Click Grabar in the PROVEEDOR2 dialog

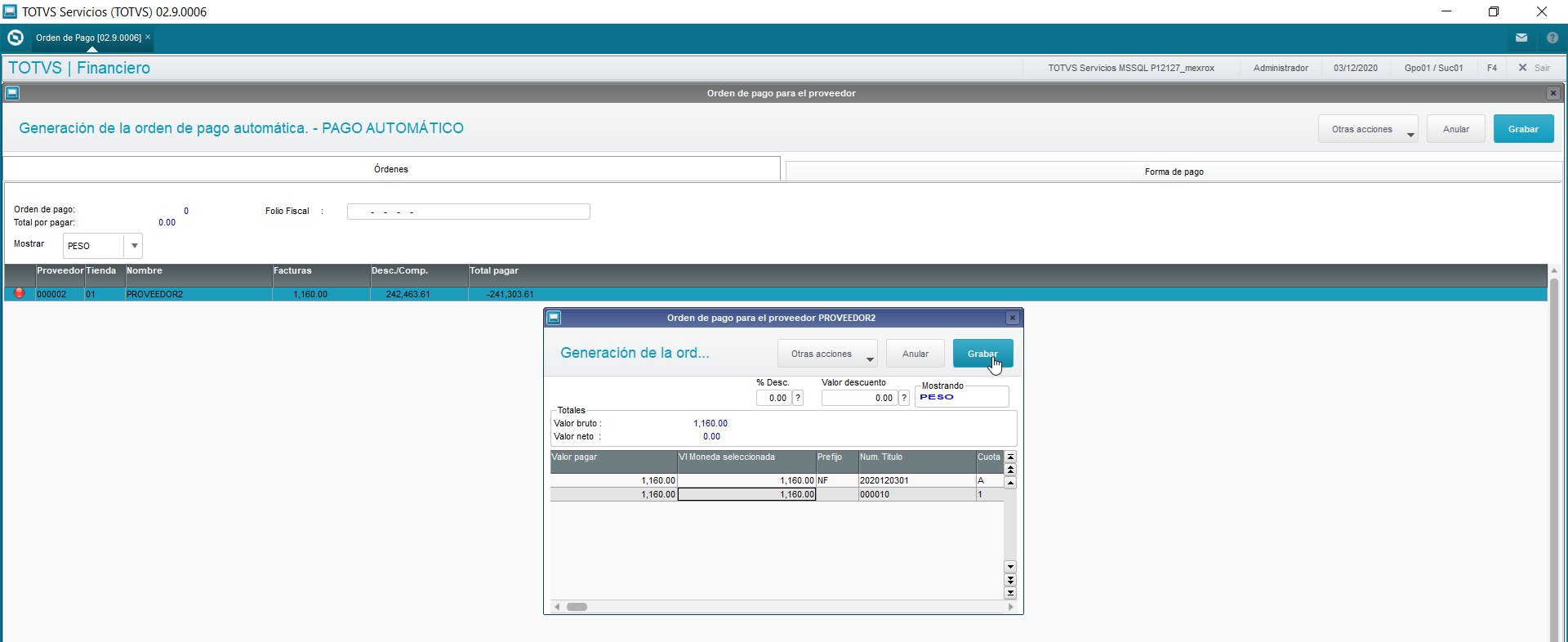(982, 354)
